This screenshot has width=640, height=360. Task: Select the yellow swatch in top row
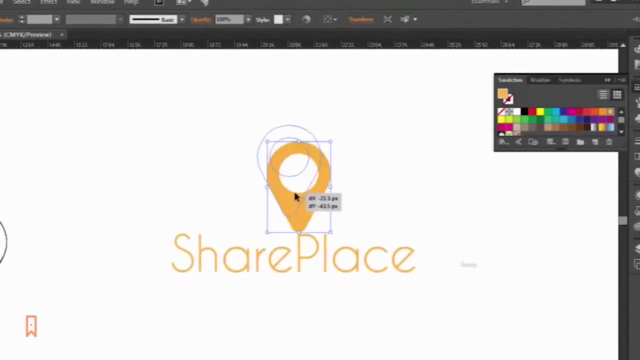[x=540, y=111]
